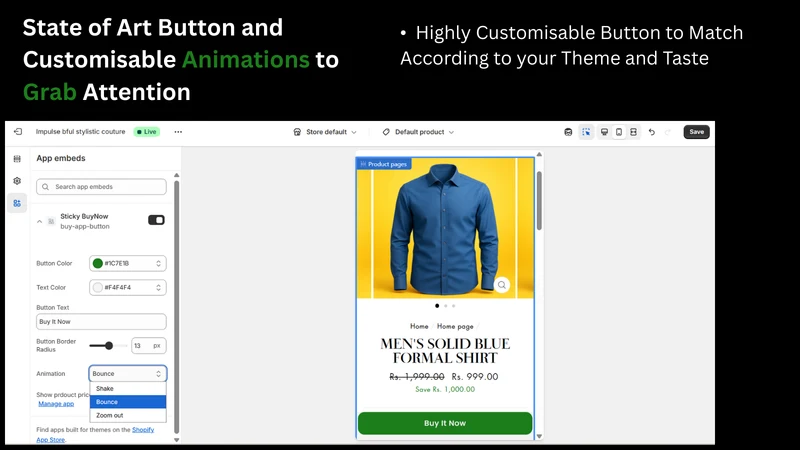The height and width of the screenshot is (450, 800).
Task: Open the three-dot more actions menu
Action: [178, 132]
